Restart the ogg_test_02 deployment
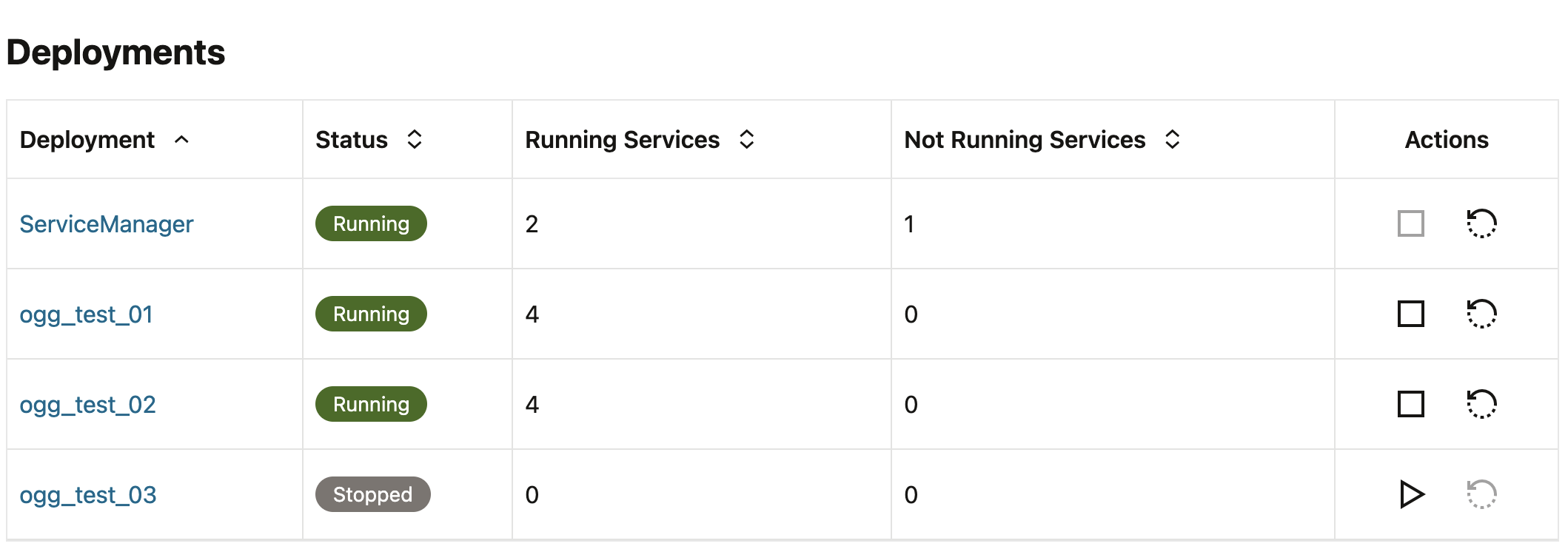This screenshot has height=549, width=1568. click(x=1481, y=404)
